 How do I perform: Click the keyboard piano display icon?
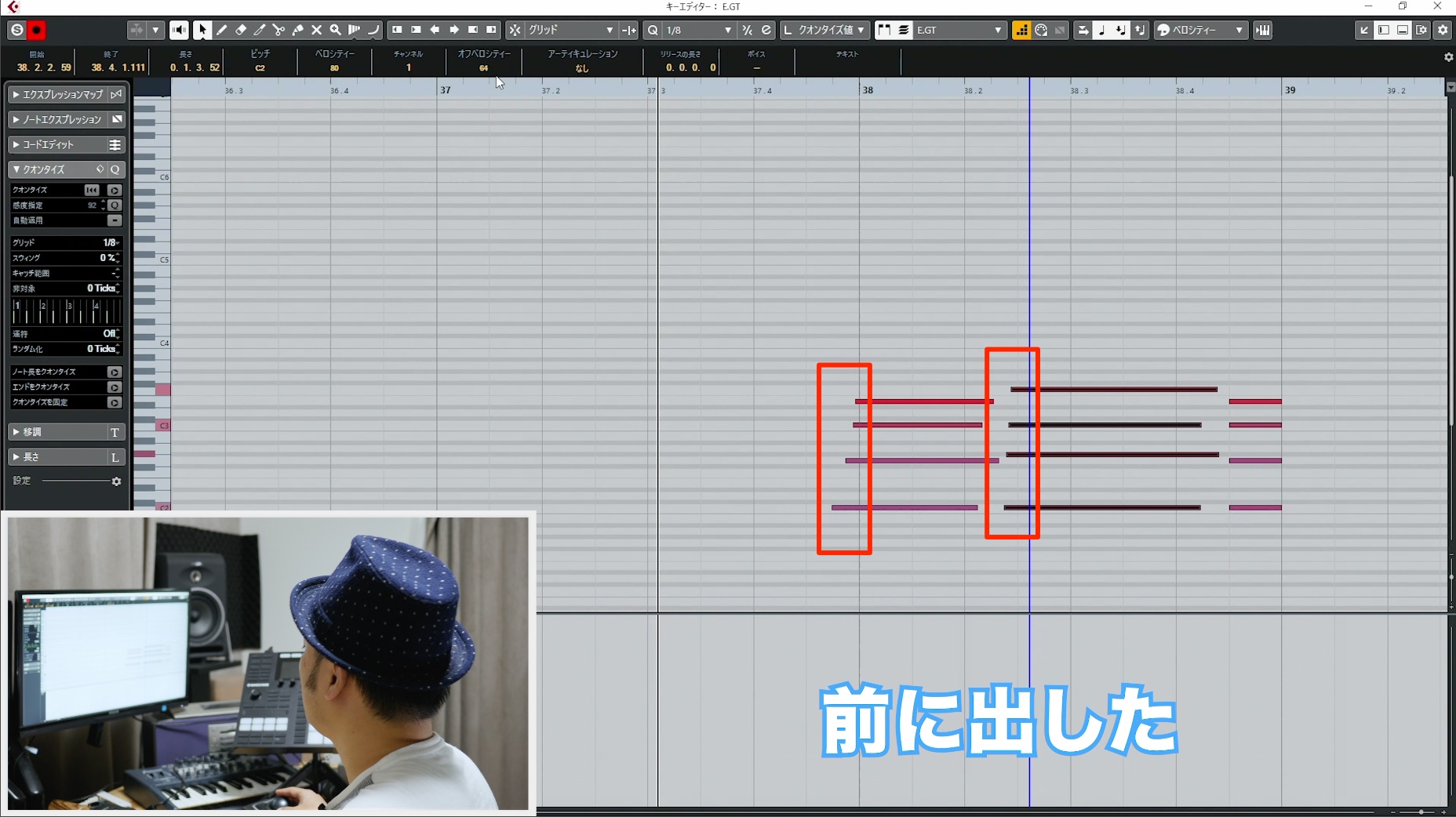tap(1262, 30)
